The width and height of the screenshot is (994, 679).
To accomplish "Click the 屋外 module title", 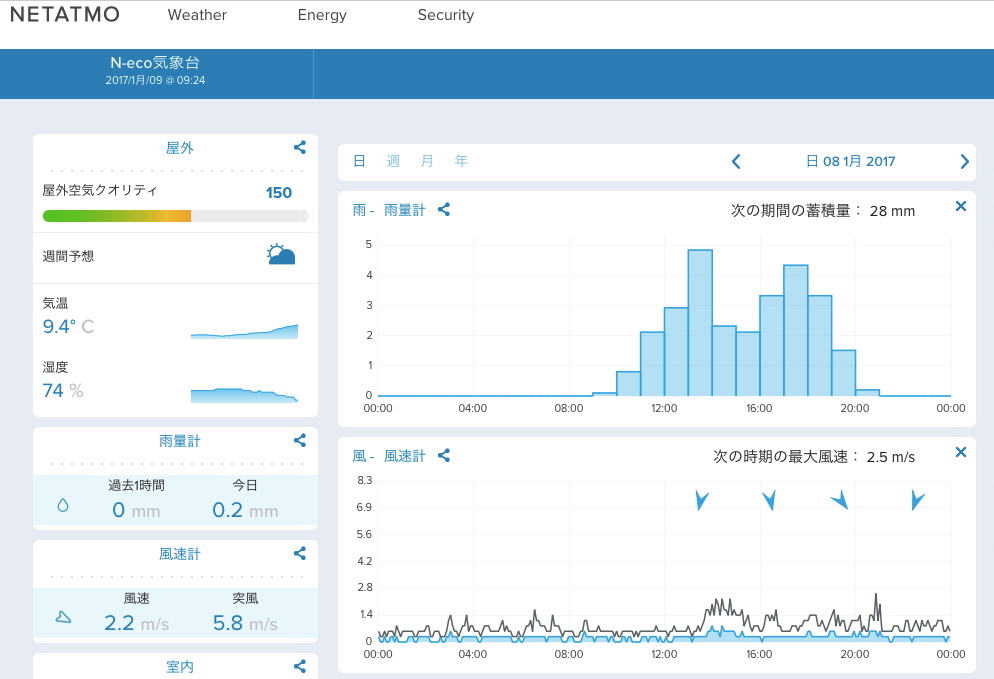I will pos(179,148).
